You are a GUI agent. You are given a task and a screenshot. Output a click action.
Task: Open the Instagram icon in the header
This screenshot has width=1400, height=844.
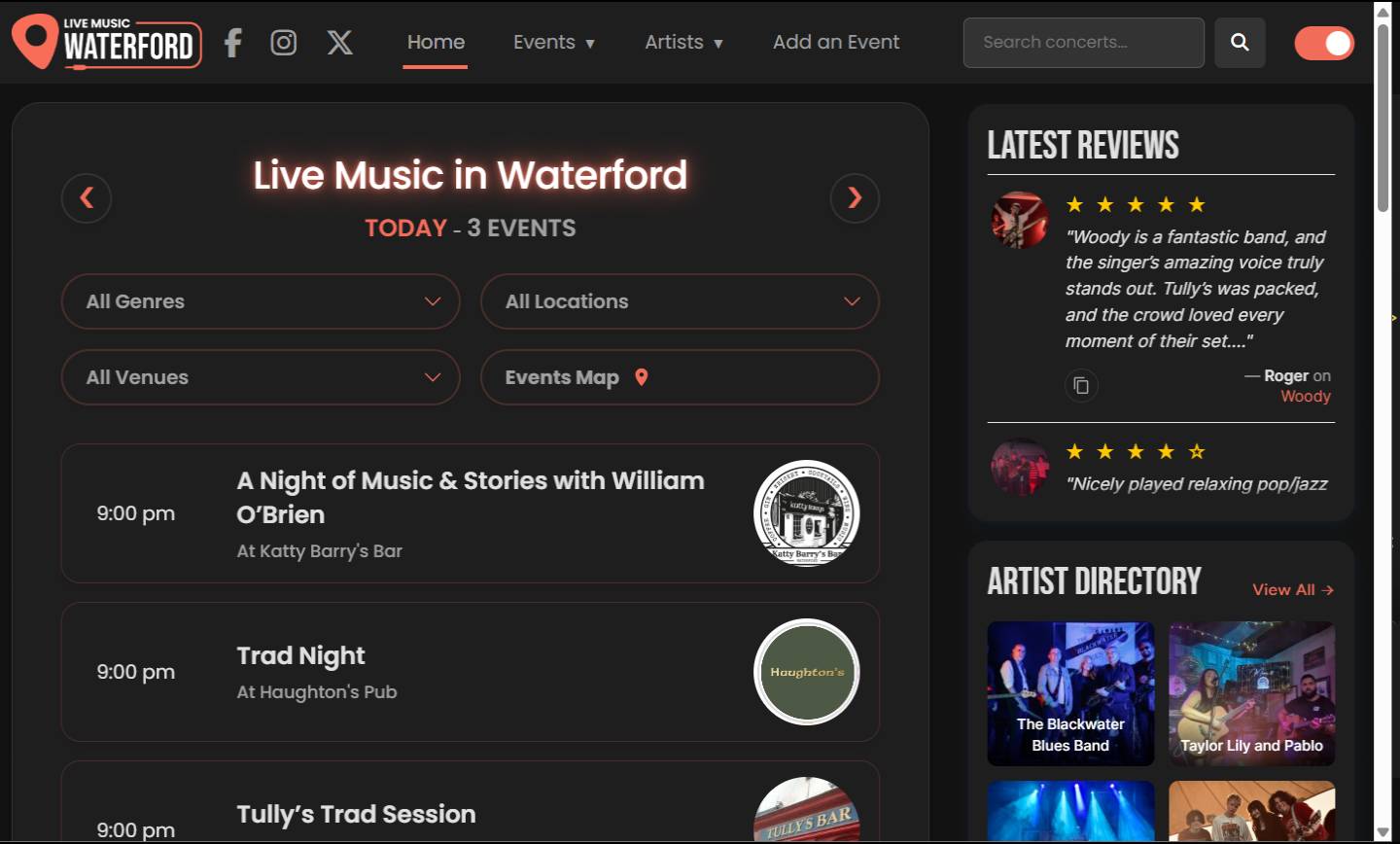click(283, 43)
